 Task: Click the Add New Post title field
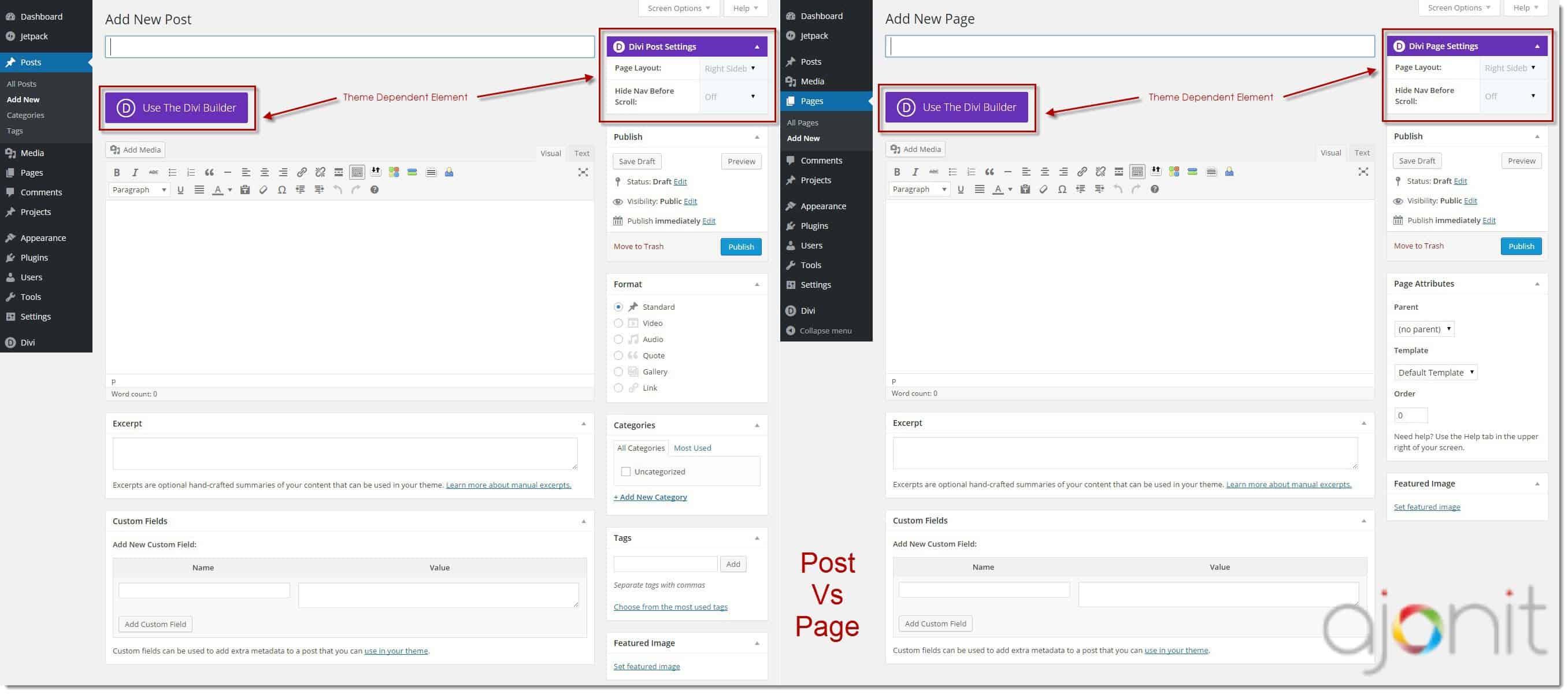tap(350, 47)
